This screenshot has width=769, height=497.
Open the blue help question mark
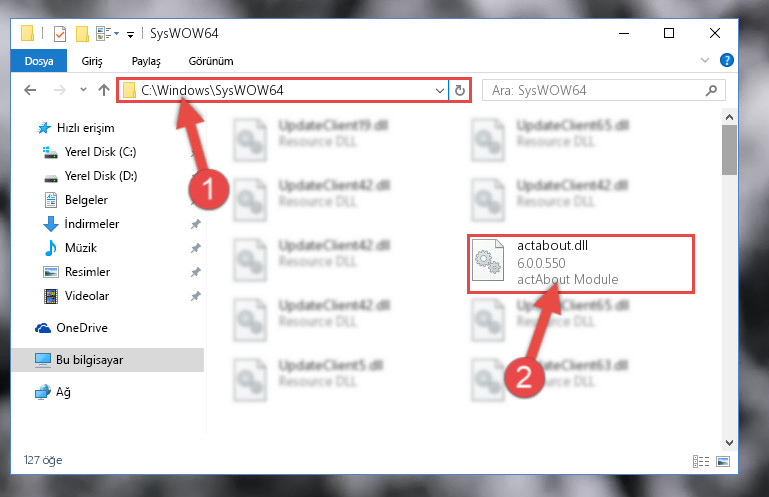click(x=726, y=60)
